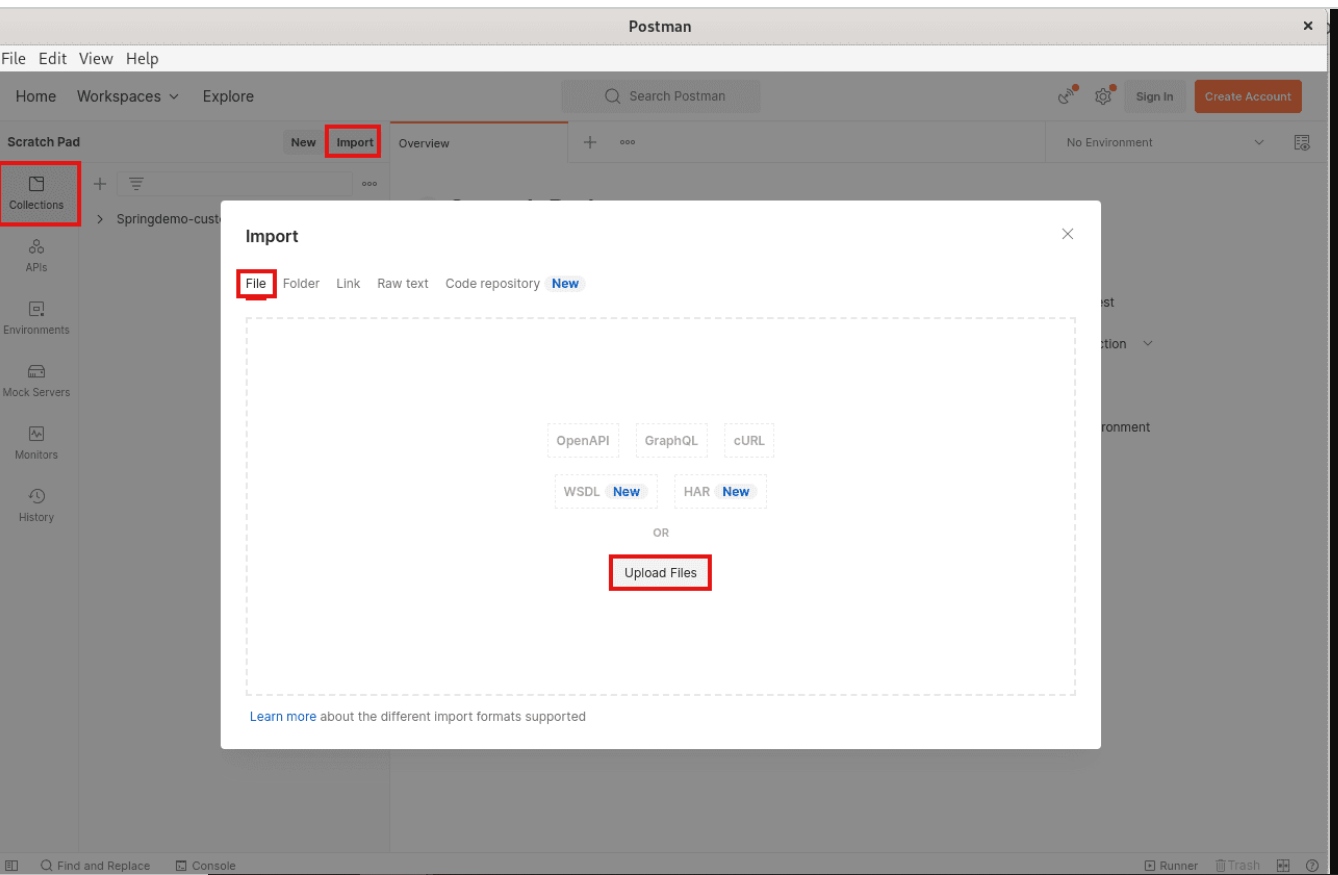Click the cURL format chip
1338x875 pixels.
click(748, 440)
